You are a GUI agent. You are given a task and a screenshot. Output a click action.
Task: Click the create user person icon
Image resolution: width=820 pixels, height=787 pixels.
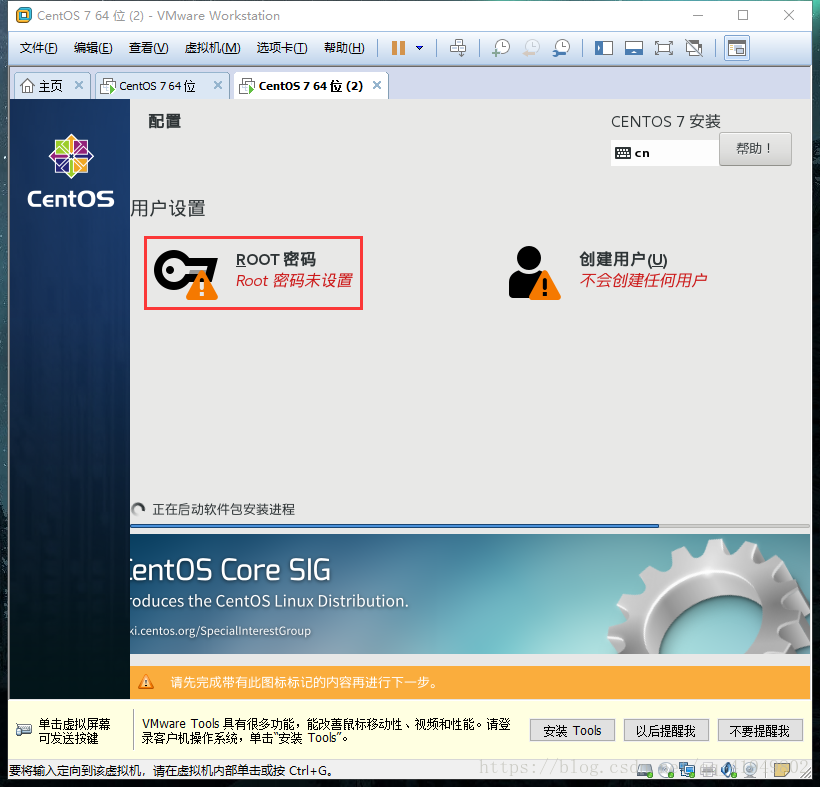(534, 273)
